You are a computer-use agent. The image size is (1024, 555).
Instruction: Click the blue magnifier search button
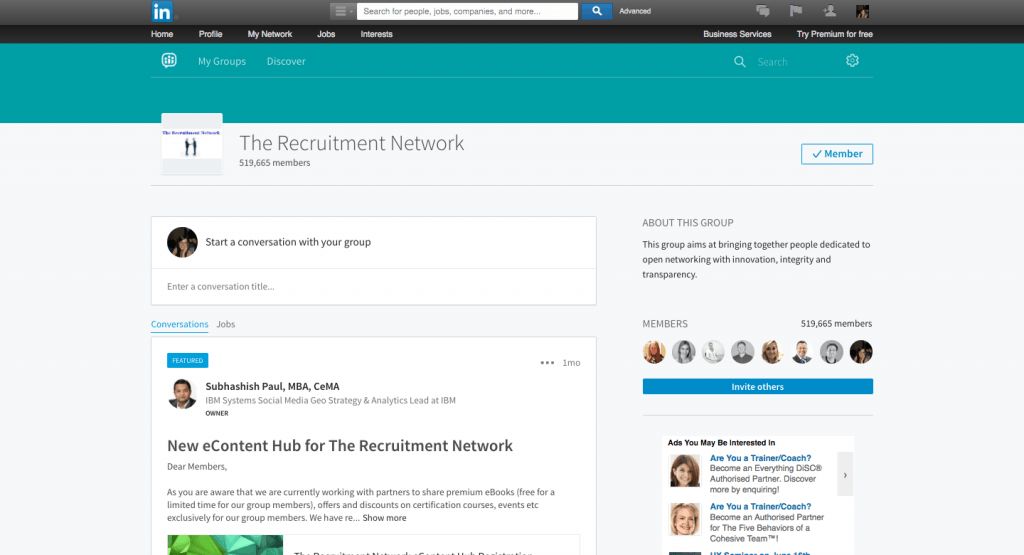coord(596,11)
